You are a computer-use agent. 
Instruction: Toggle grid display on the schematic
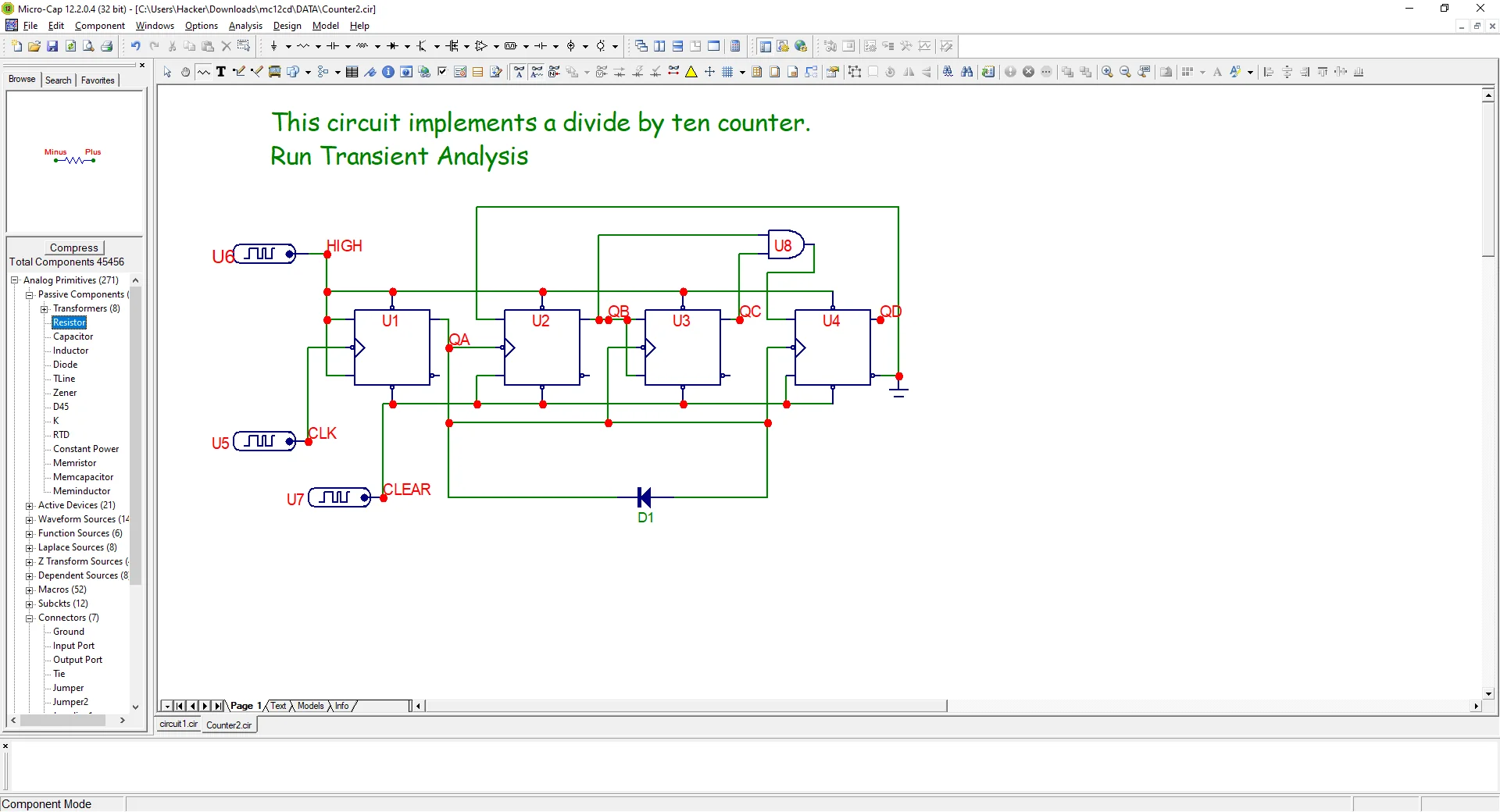point(728,72)
